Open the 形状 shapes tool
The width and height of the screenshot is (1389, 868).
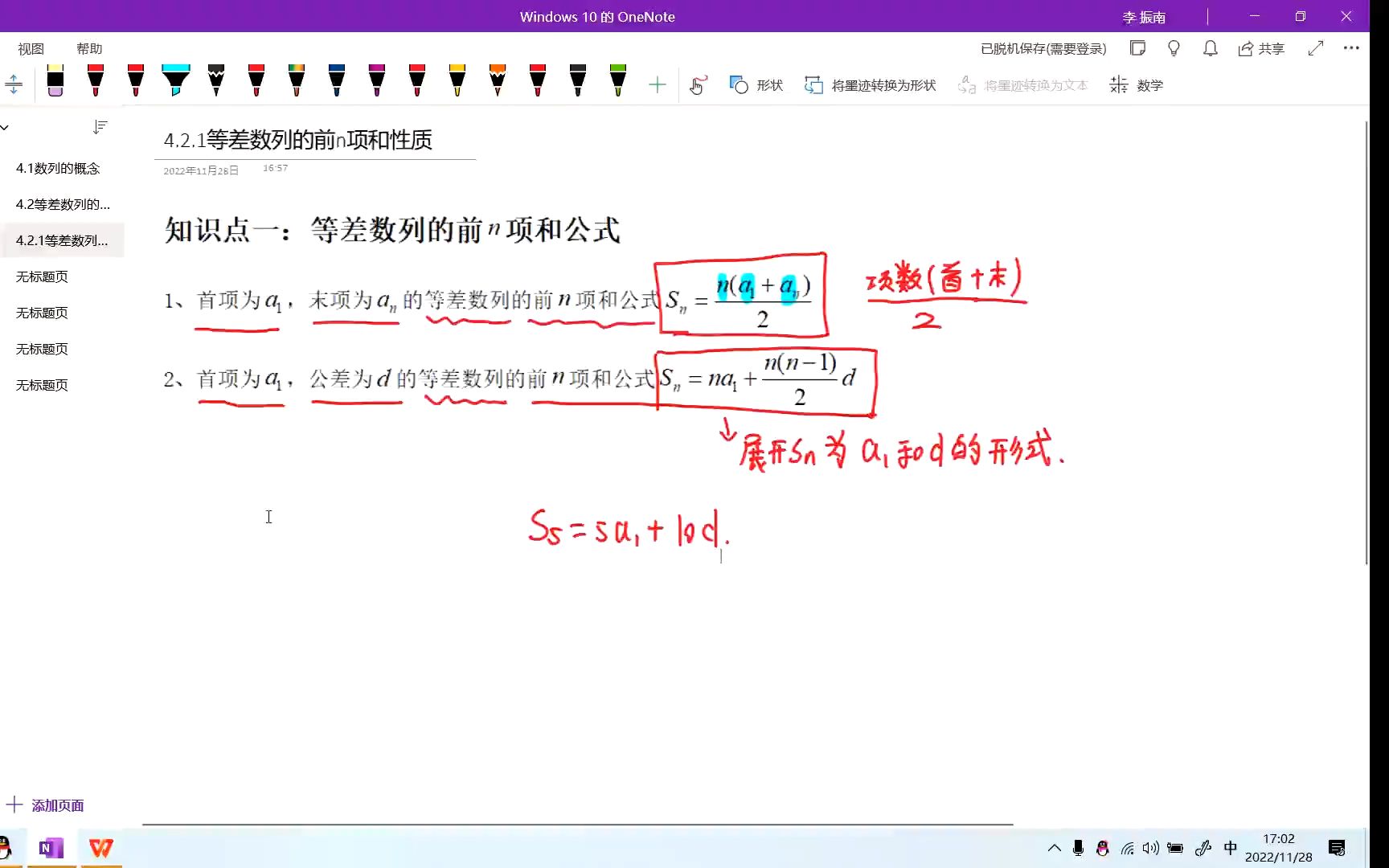pyautogui.click(x=756, y=84)
